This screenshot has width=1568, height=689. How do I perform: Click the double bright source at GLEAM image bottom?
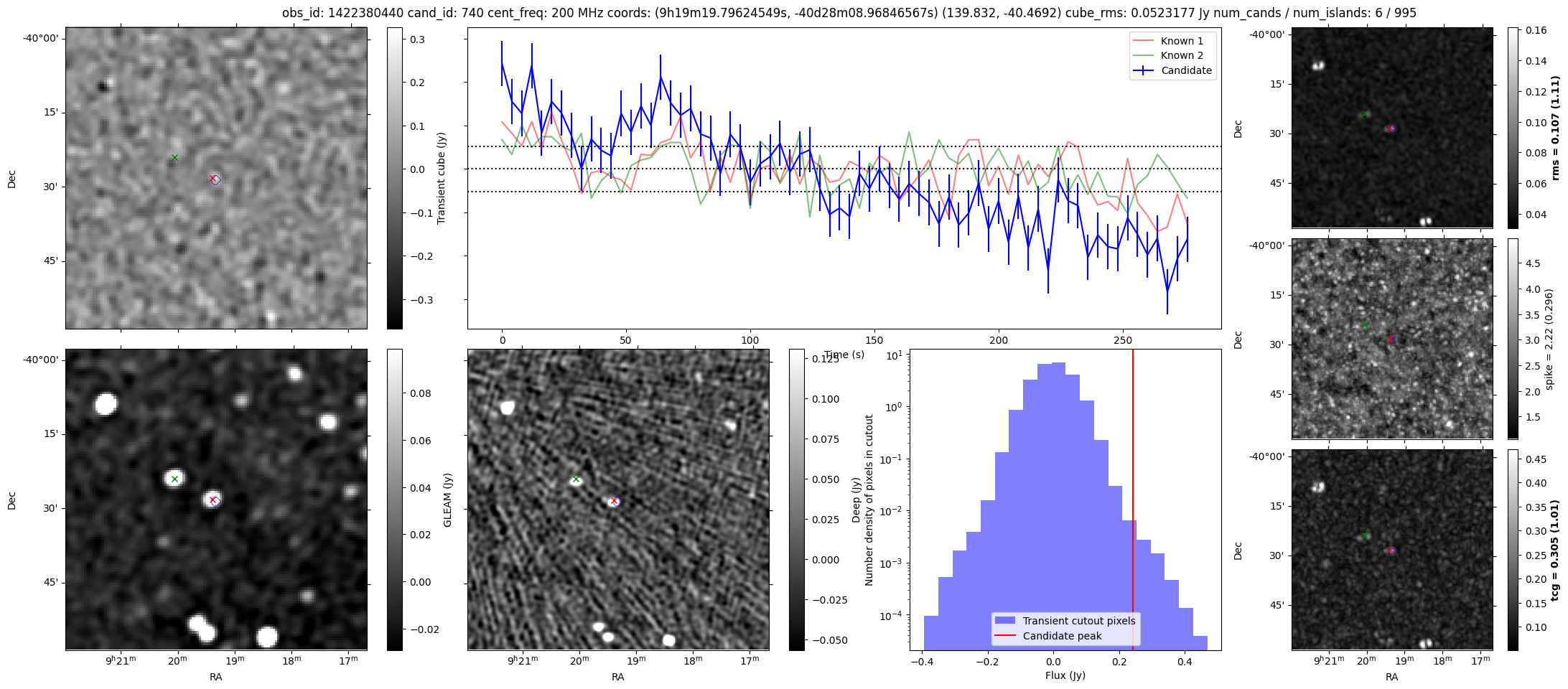(x=202, y=628)
